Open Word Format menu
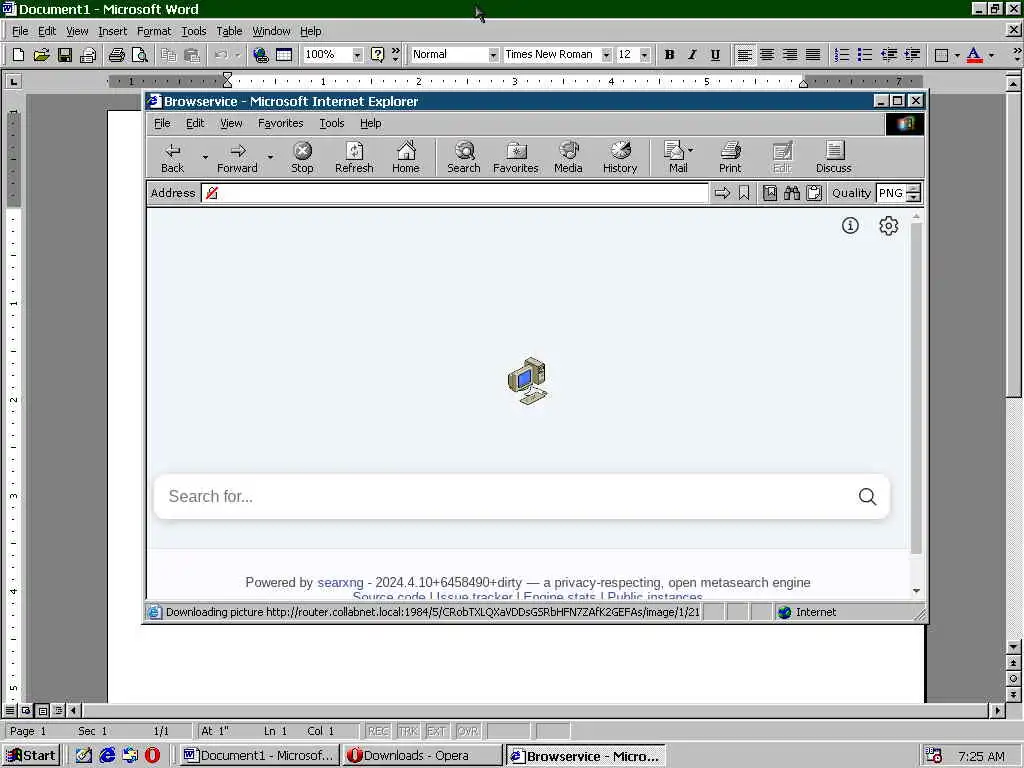This screenshot has width=1024, height=768. (x=153, y=31)
